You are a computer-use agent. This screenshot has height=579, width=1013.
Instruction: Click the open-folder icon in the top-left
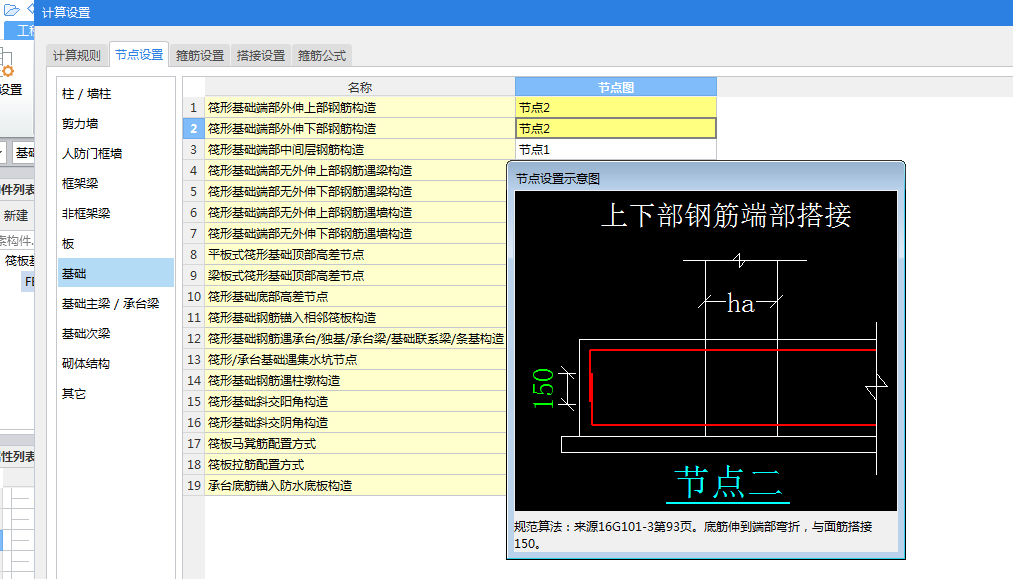coord(12,10)
